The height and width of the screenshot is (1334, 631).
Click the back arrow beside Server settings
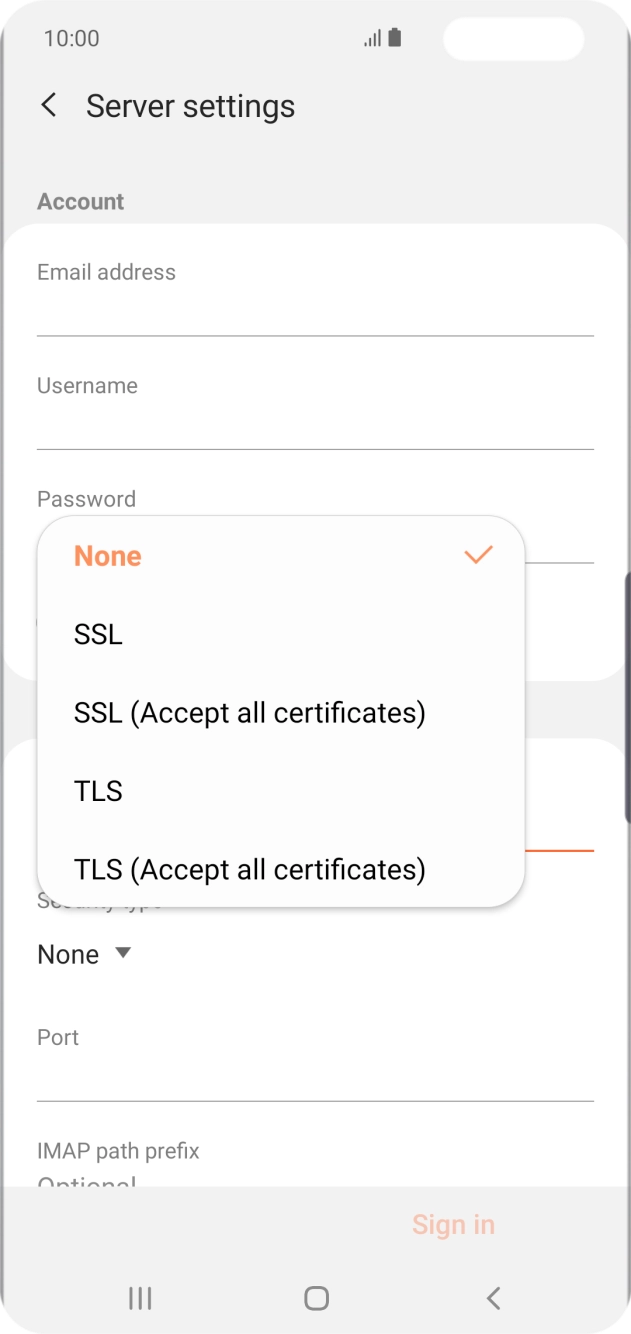[47, 105]
